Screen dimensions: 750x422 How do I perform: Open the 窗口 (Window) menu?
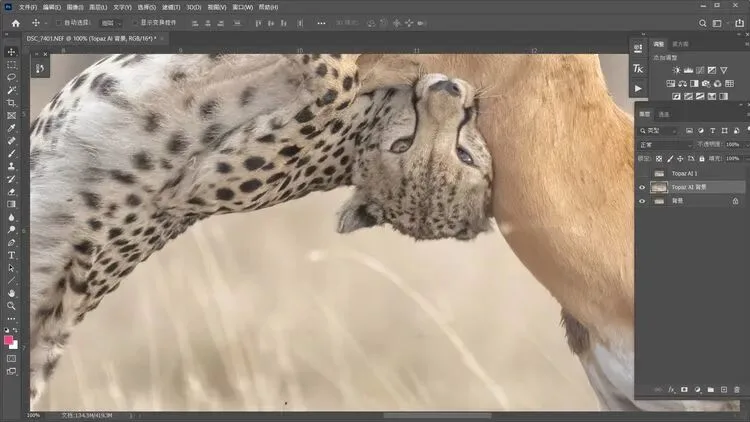click(x=243, y=7)
